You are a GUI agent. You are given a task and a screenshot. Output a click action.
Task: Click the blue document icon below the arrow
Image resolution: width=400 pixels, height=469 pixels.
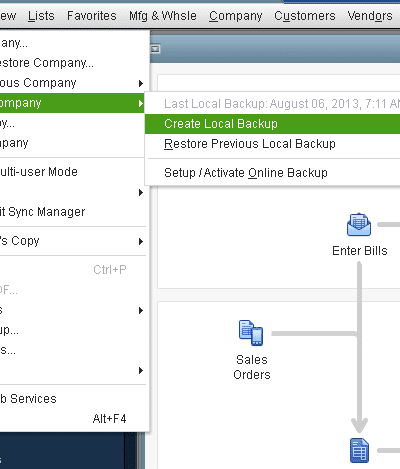[359, 451]
